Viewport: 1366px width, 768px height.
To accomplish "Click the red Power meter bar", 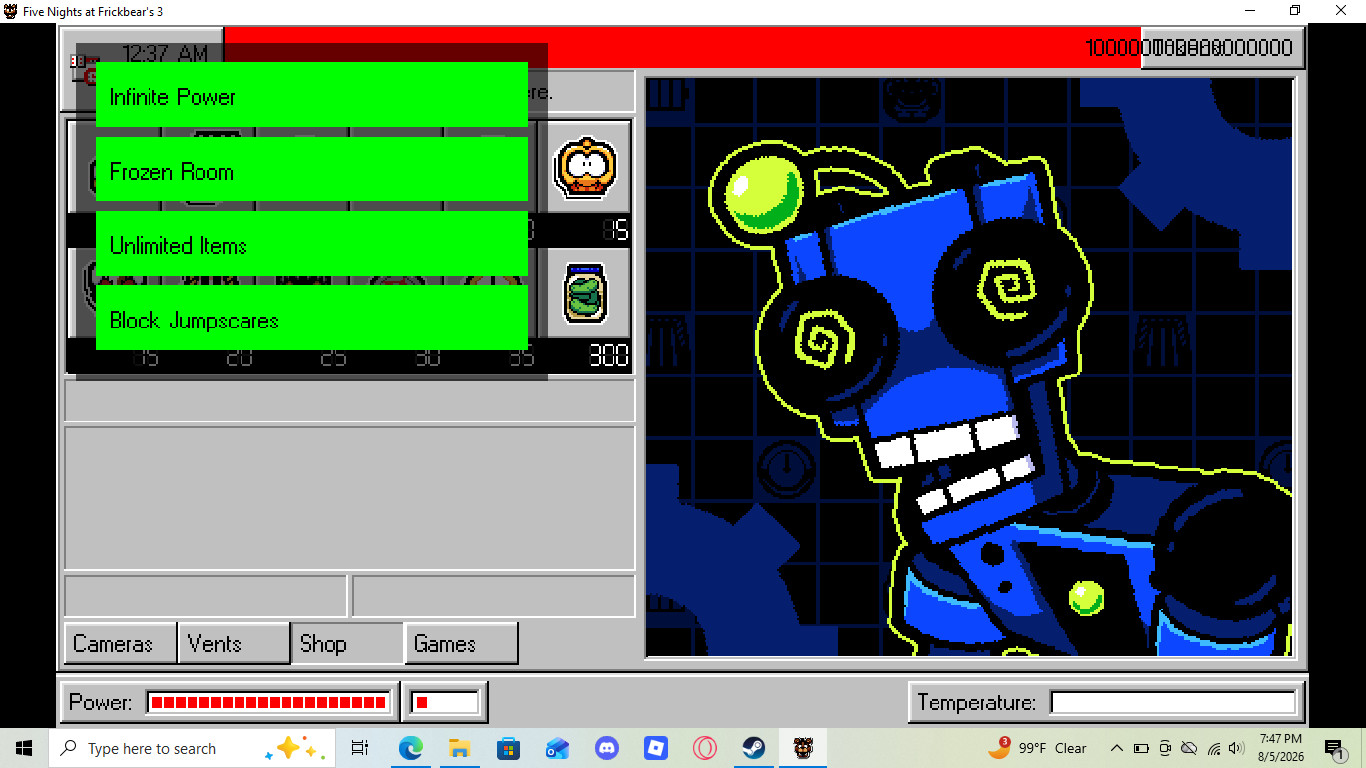I will (269, 702).
